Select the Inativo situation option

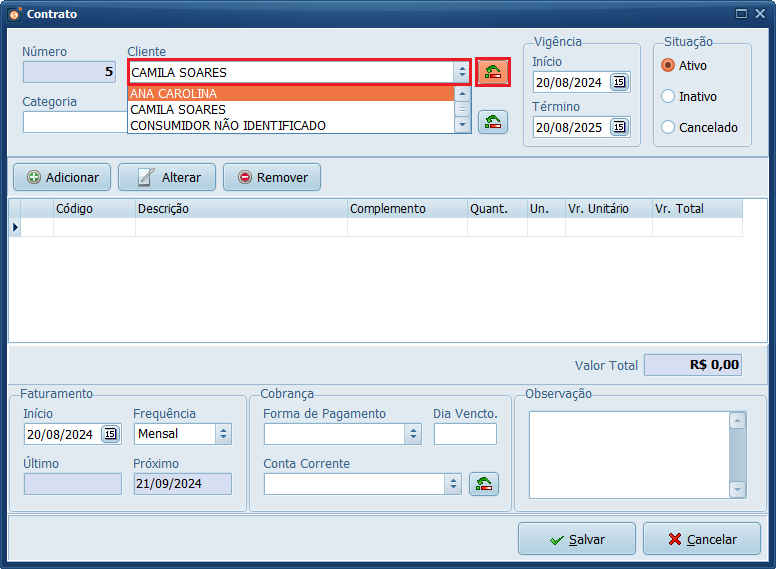(x=668, y=96)
